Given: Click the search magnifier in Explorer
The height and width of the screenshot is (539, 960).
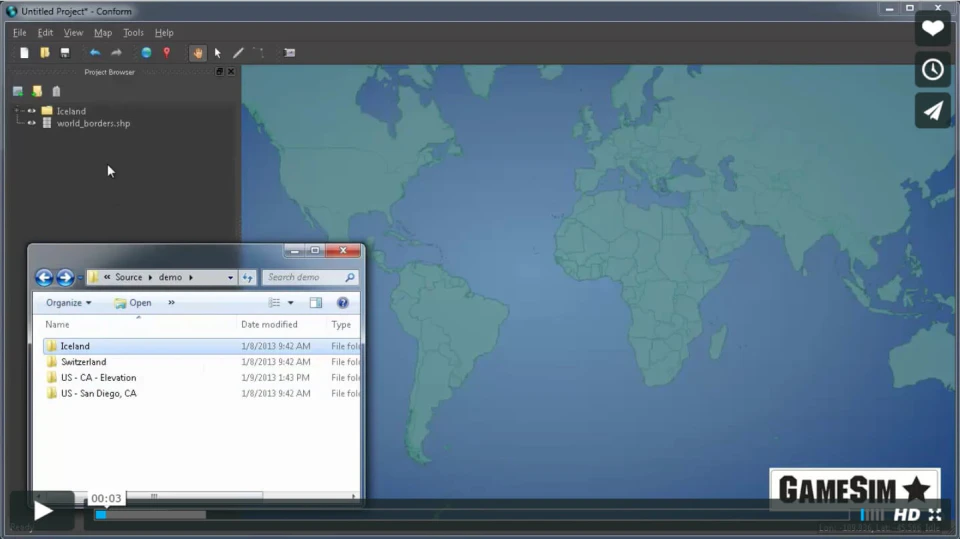Looking at the screenshot, I should point(350,277).
